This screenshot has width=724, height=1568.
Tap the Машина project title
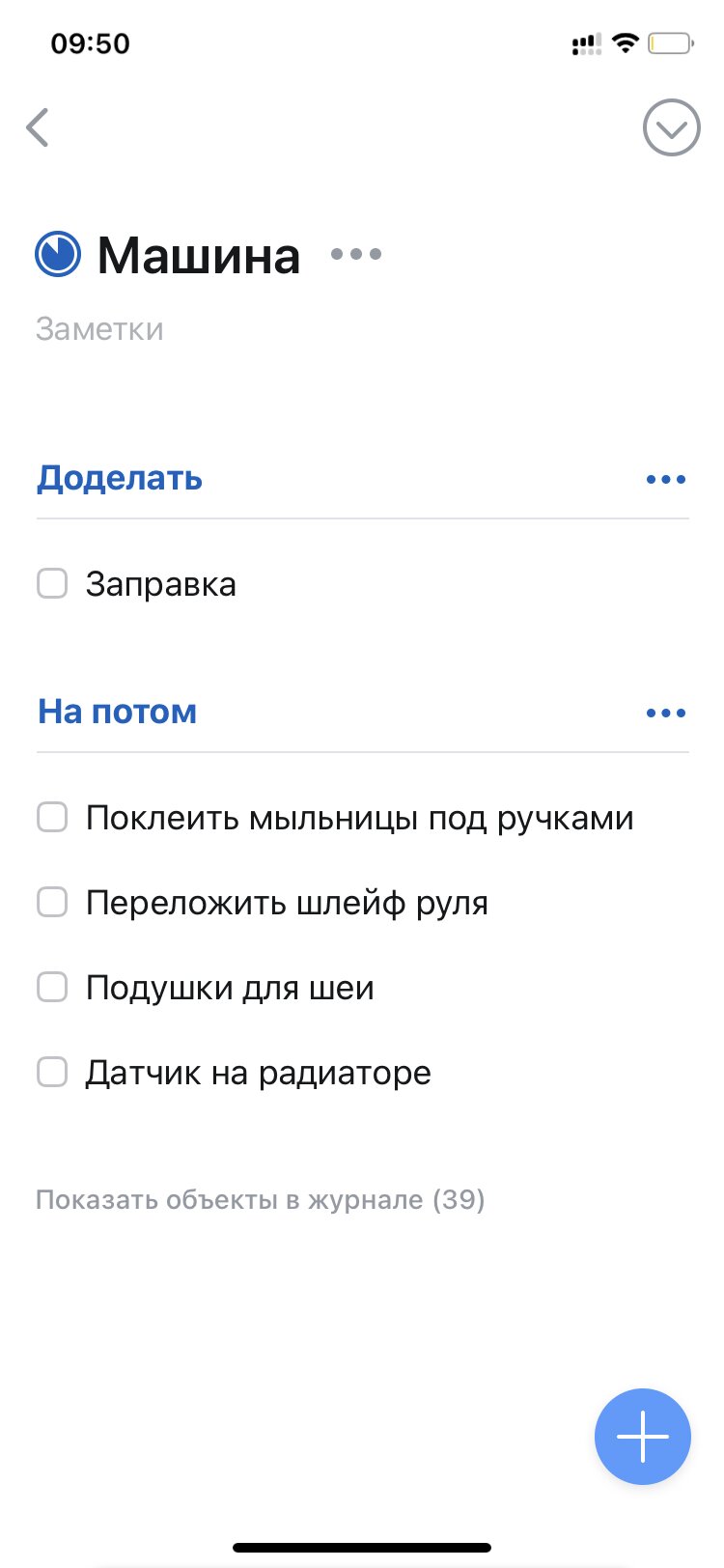pos(199,255)
